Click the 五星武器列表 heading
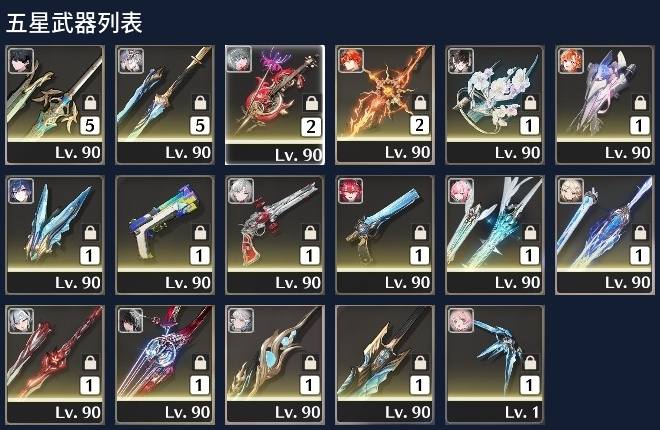The width and height of the screenshot is (660, 430). (74, 23)
